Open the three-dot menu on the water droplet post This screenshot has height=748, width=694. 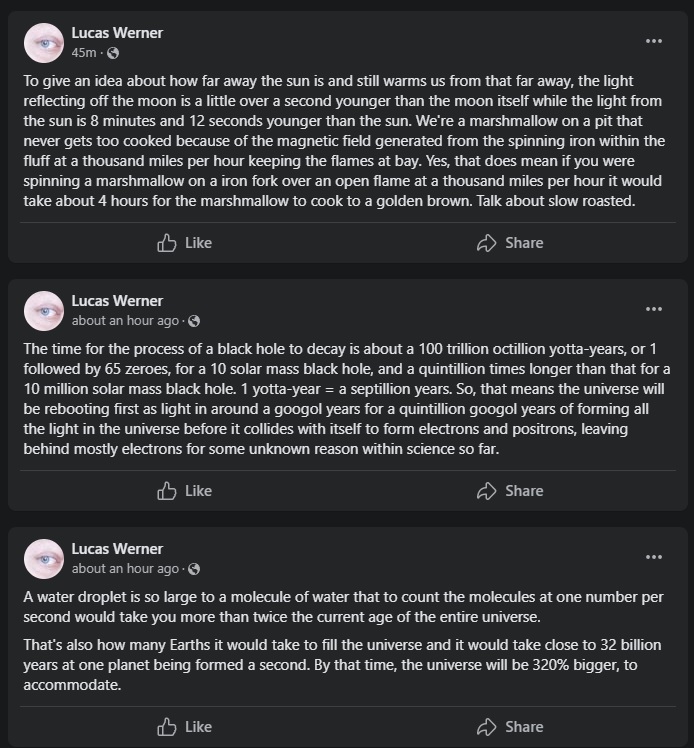[x=653, y=557]
